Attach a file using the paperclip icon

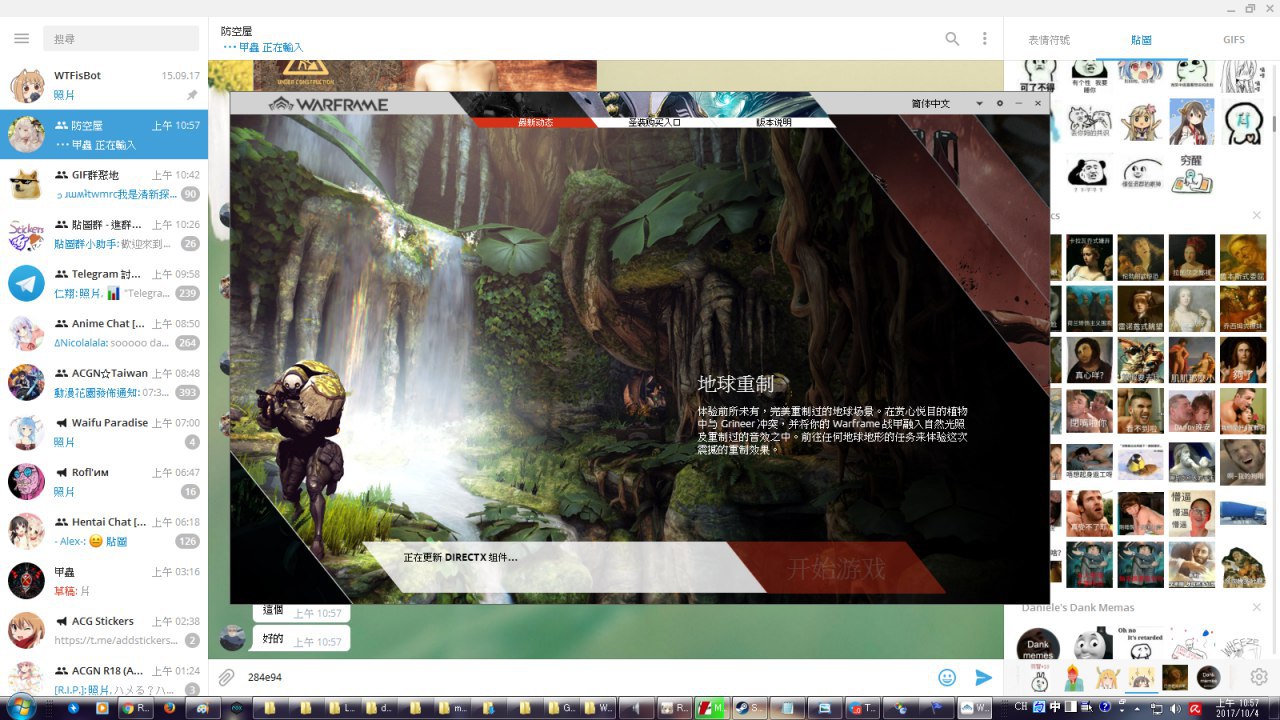(227, 677)
